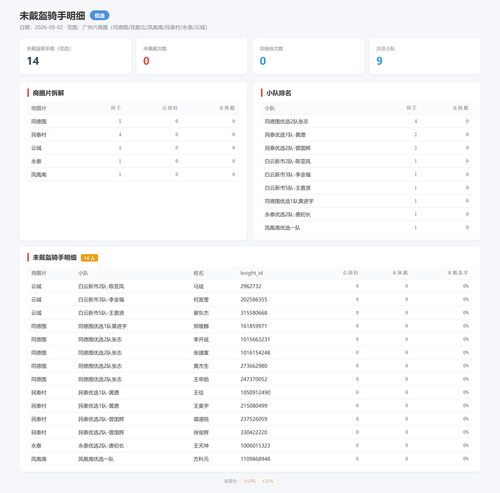Click 同德围优选2队 row in the 小队排名 table
The width and height of the screenshot is (500, 493).
click(x=367, y=121)
